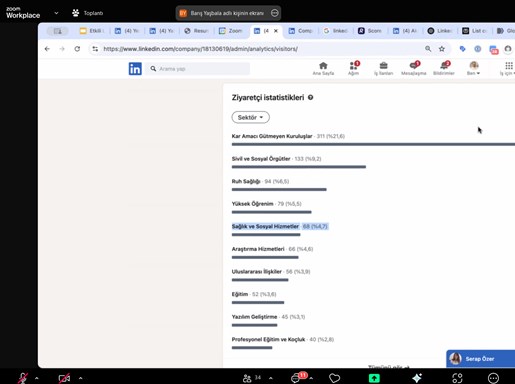The width and height of the screenshot is (515, 384).
Task: Reload the page with refresh button
Action: (77, 49)
